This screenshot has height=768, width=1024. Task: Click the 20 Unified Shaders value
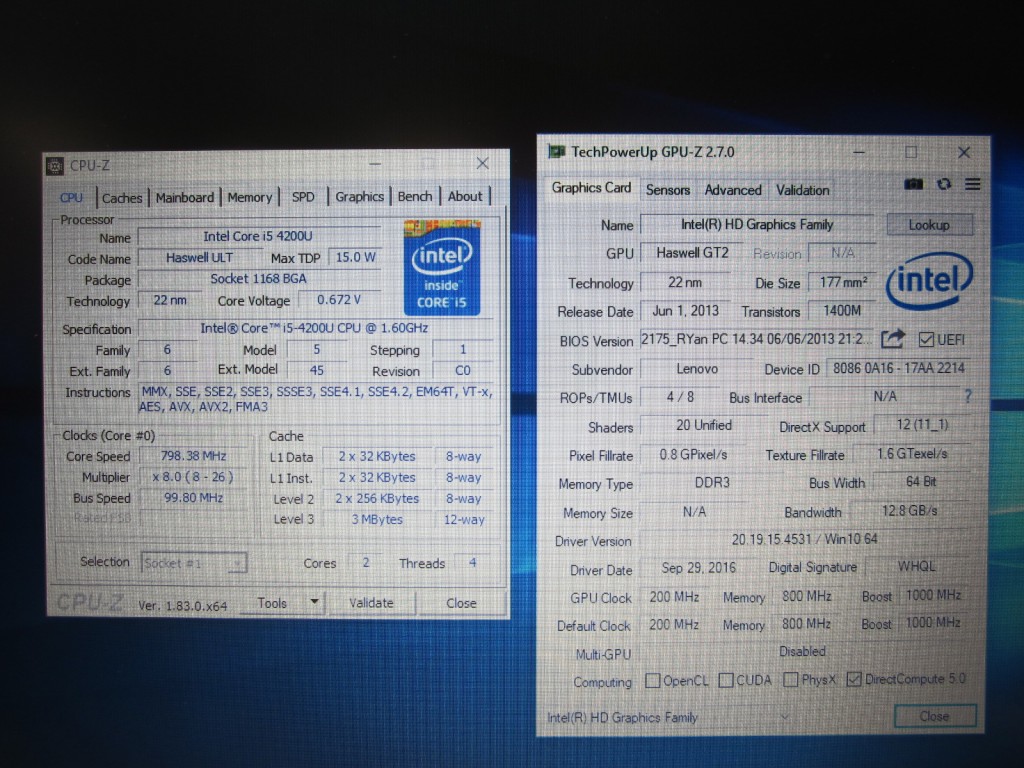click(704, 425)
